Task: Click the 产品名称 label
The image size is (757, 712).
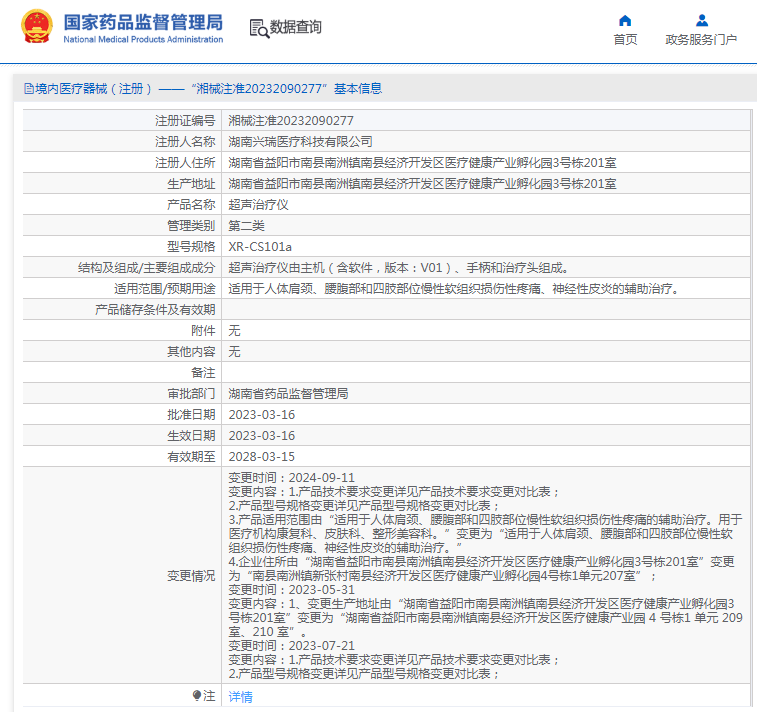Action: [x=191, y=205]
